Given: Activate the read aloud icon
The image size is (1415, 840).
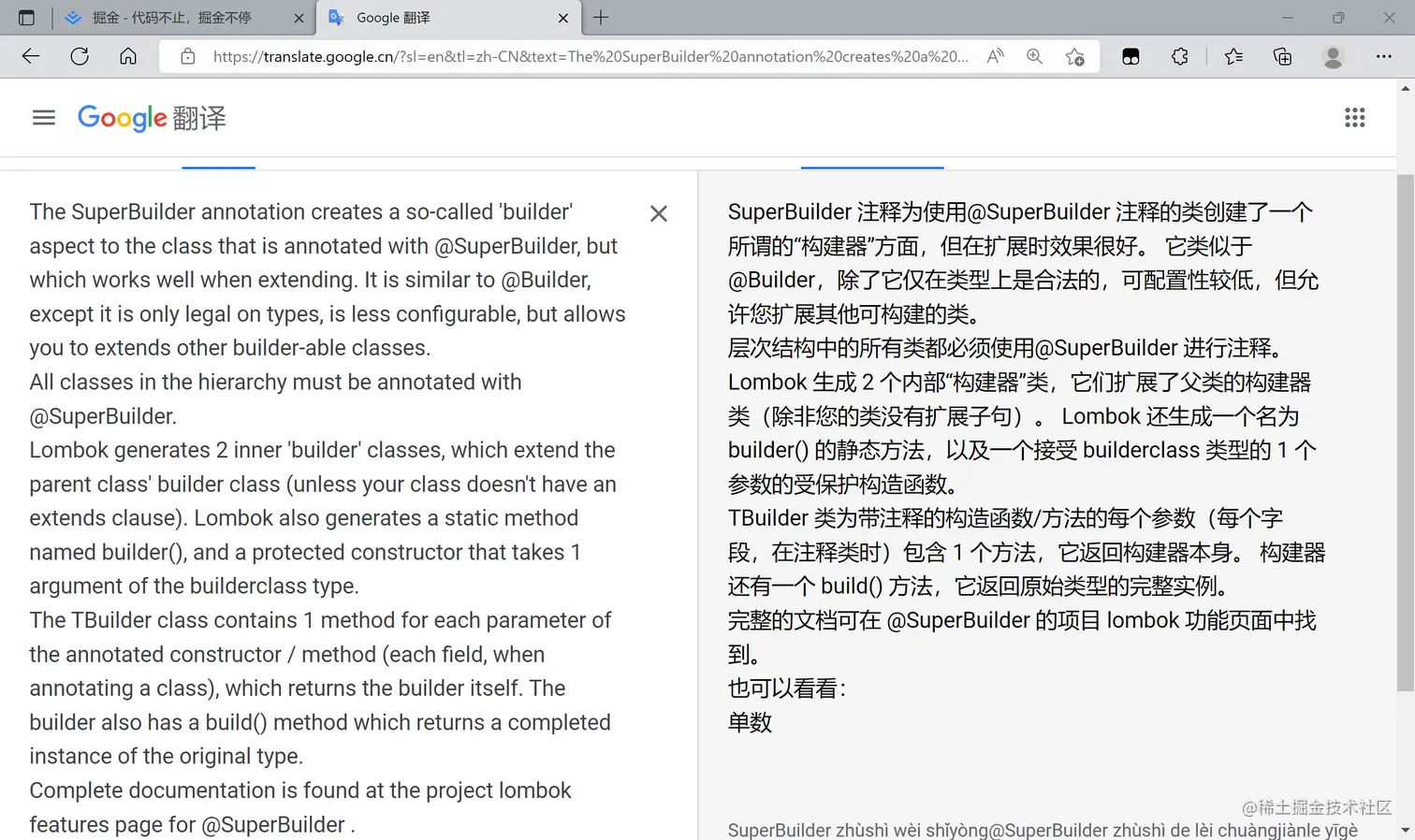Looking at the screenshot, I should [996, 56].
